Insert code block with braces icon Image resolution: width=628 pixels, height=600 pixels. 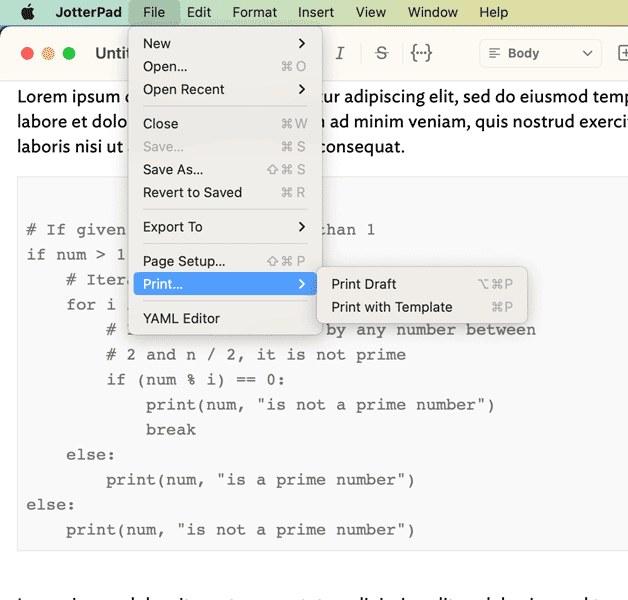tap(421, 53)
